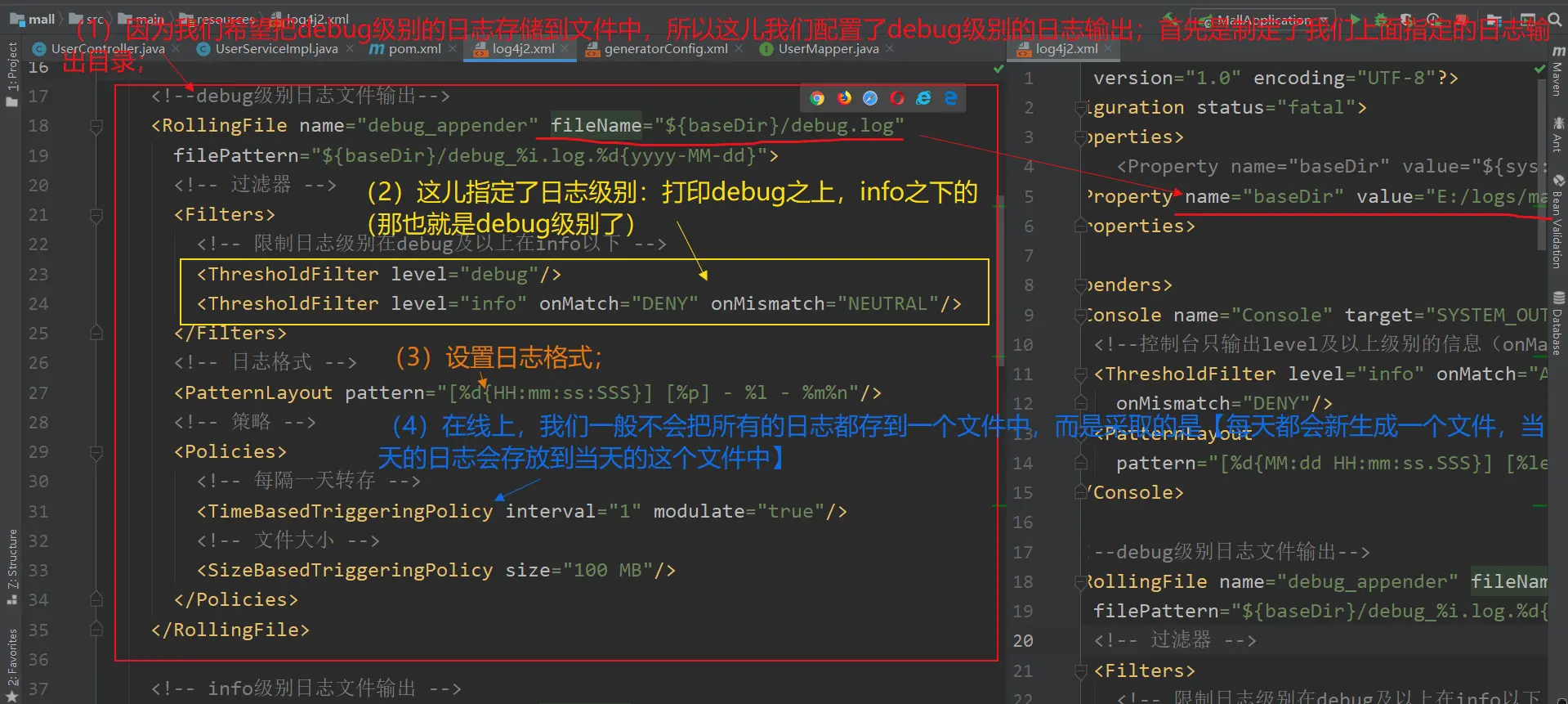Click the src breadcrumb folder

point(87,19)
